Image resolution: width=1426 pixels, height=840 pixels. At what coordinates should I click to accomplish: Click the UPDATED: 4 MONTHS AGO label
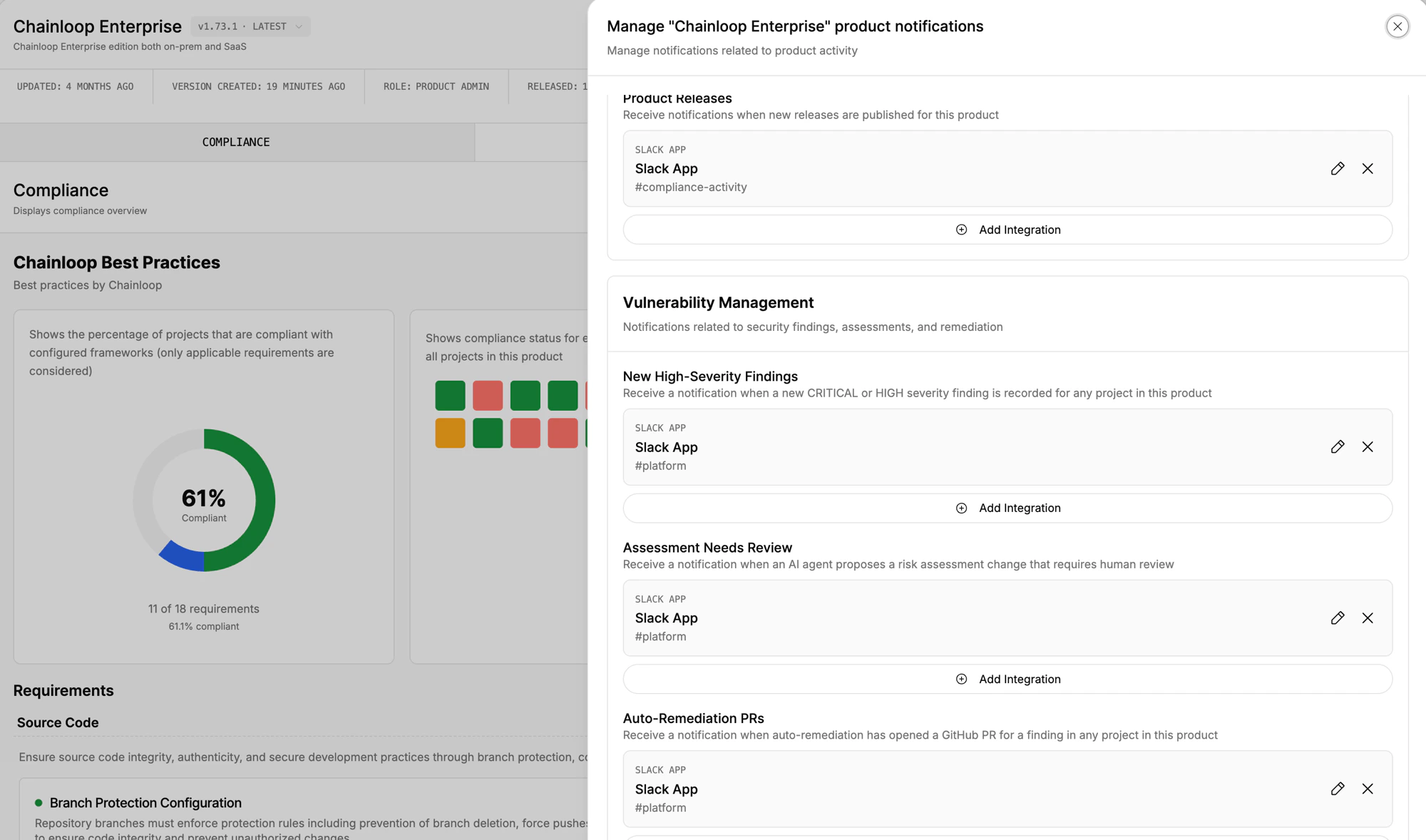(x=75, y=86)
